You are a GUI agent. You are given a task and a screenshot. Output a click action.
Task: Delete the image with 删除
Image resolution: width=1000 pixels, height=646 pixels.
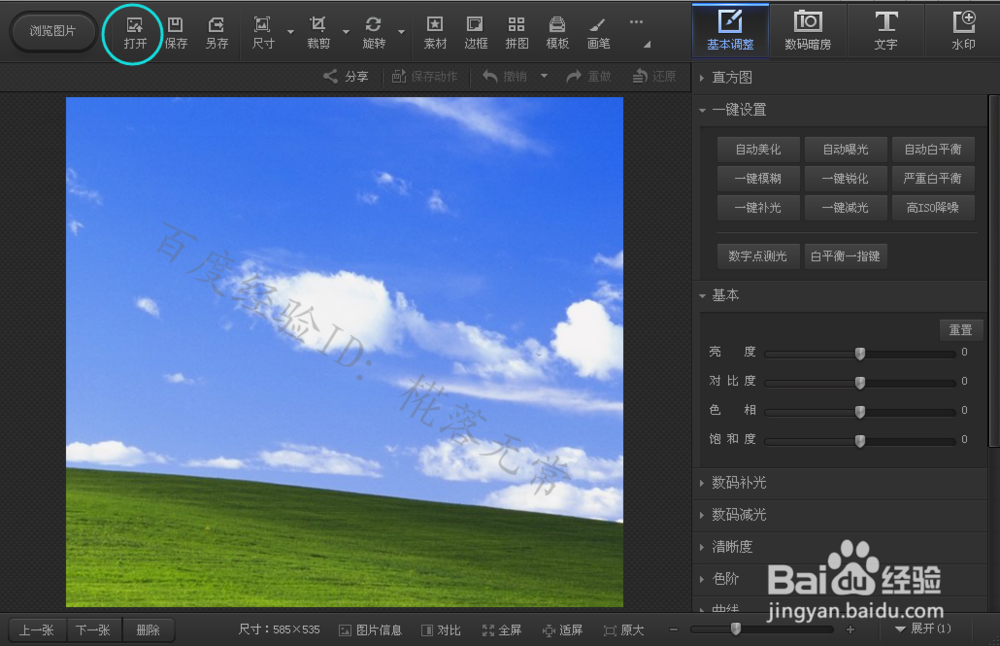click(148, 630)
